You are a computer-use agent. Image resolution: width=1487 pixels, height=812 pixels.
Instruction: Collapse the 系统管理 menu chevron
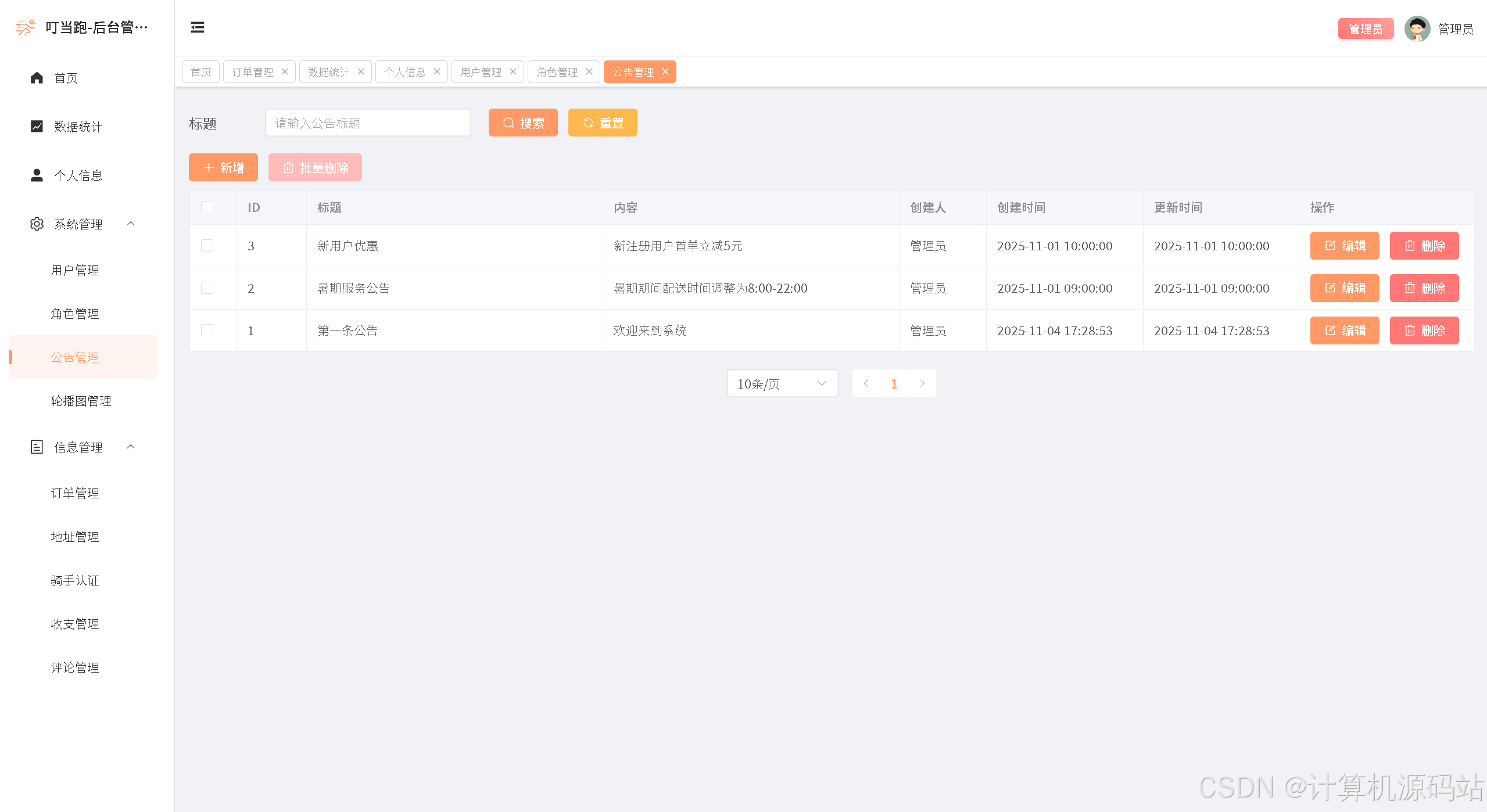[x=131, y=224]
